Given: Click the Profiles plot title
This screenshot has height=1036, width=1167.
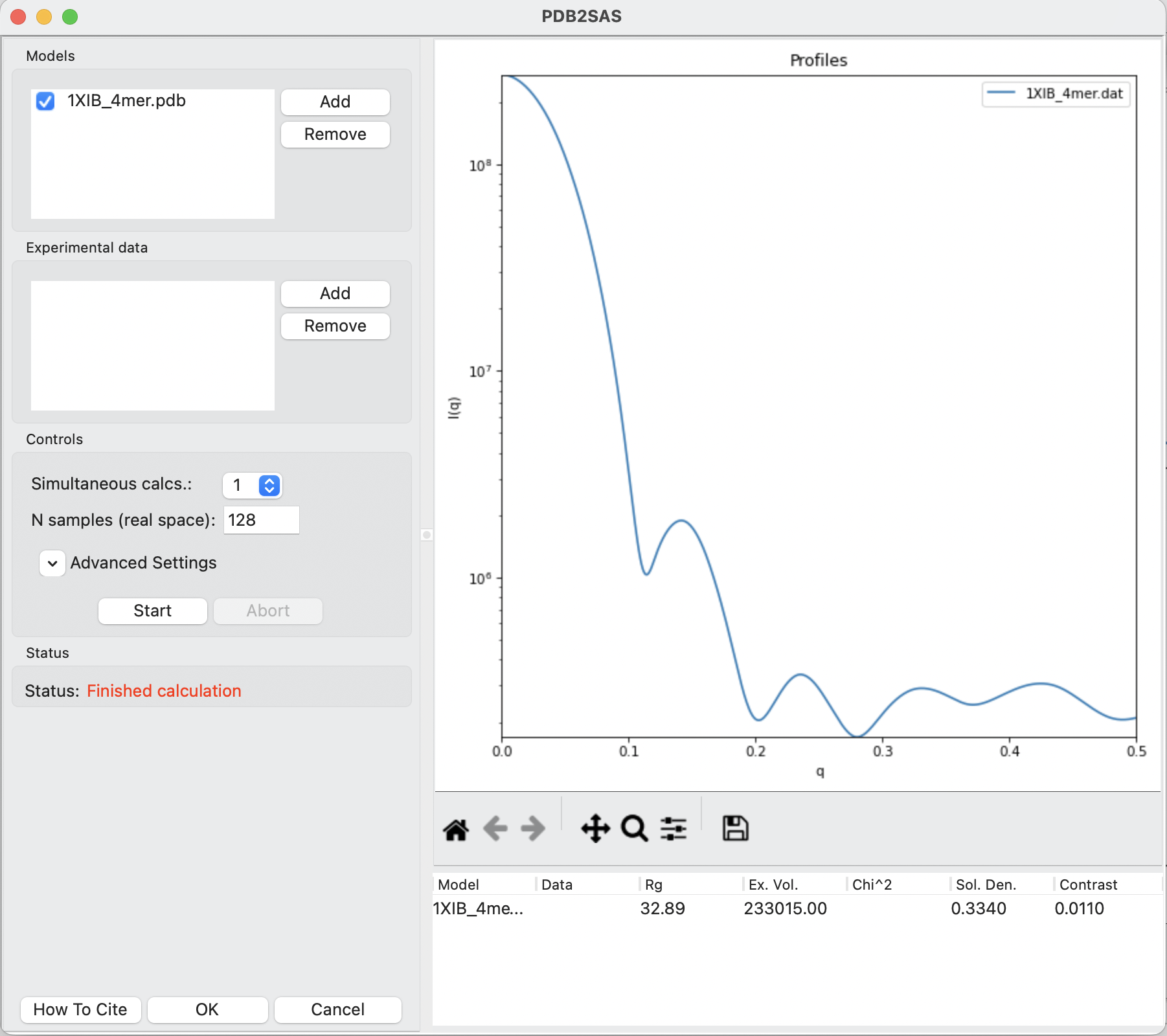Looking at the screenshot, I should point(819,60).
